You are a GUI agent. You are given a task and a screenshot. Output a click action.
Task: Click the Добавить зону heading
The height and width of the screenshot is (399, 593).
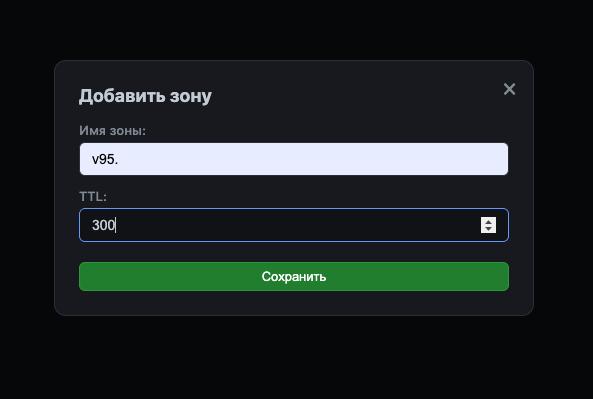point(145,96)
